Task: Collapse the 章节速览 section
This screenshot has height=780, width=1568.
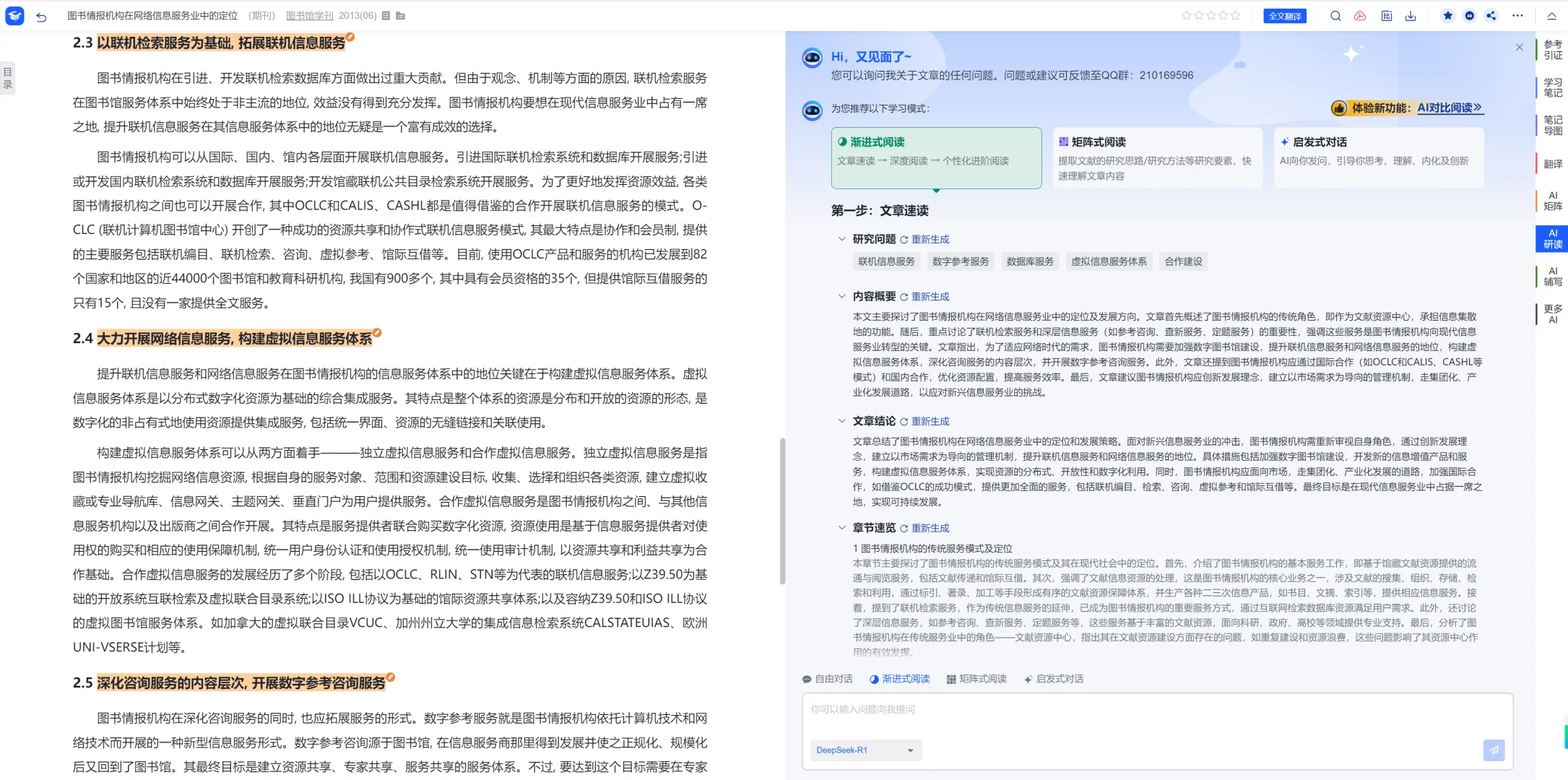Action: pyautogui.click(x=842, y=527)
